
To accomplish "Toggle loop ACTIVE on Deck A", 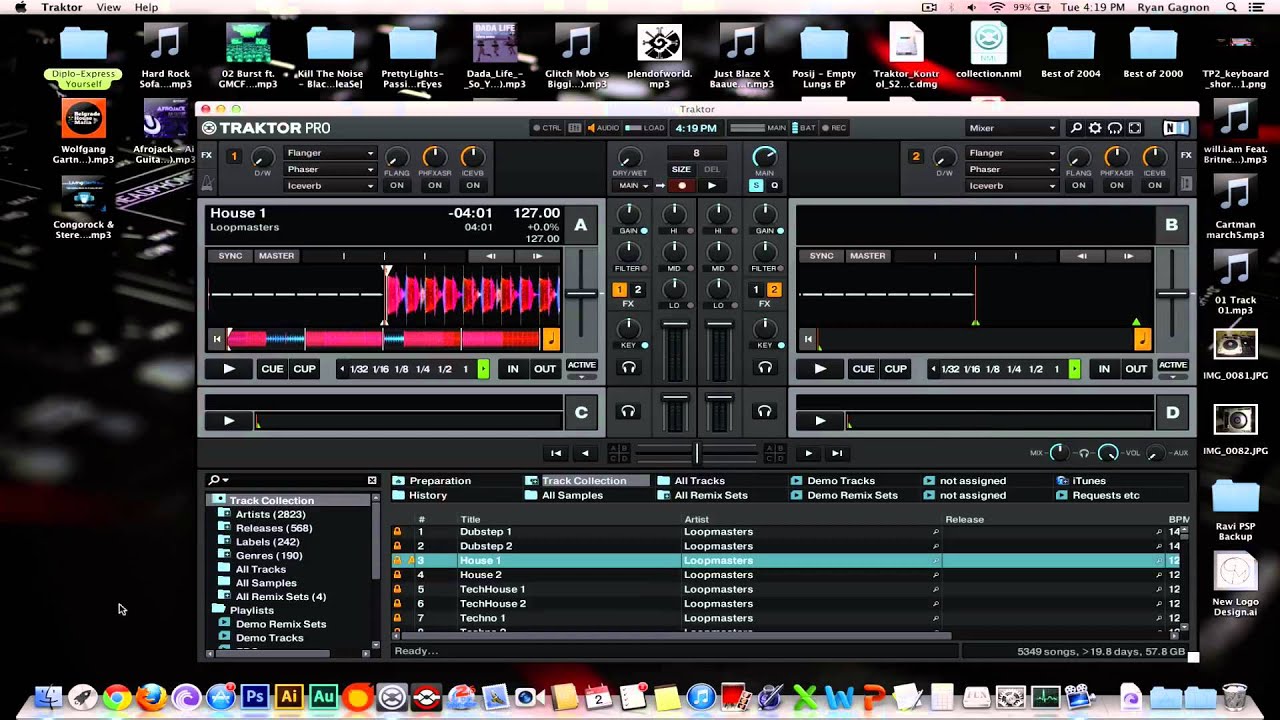I will (x=582, y=365).
